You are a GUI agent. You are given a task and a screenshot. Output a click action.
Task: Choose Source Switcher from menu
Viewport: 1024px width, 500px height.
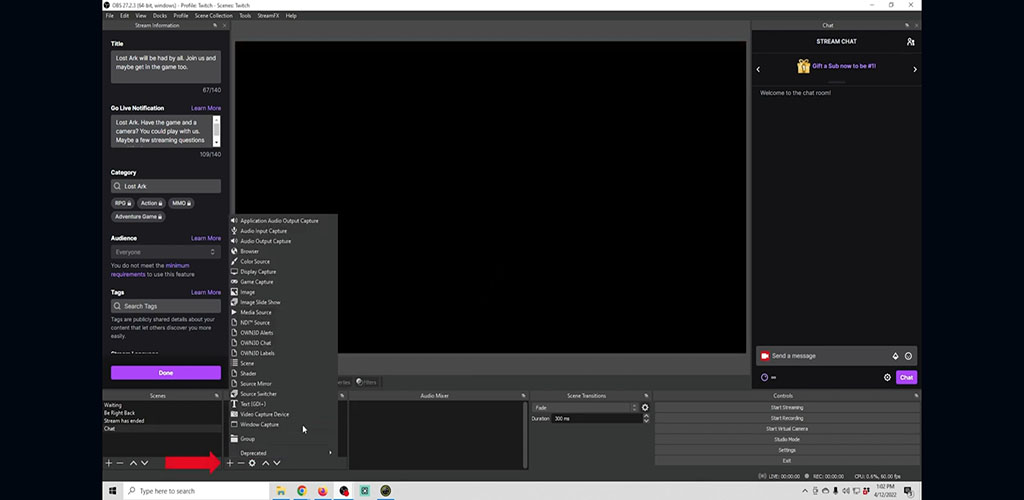[258, 394]
